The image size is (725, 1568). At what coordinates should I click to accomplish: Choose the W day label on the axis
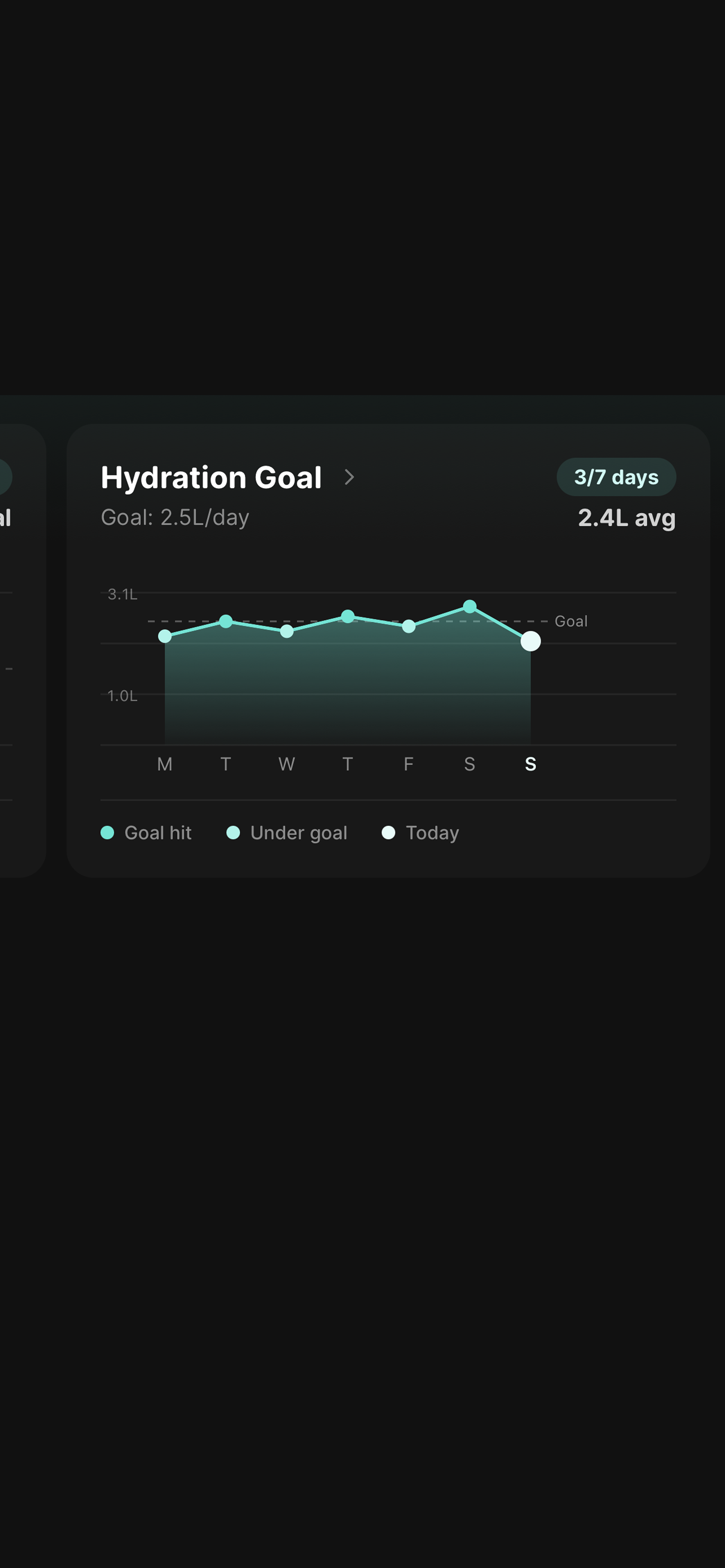coord(287,764)
